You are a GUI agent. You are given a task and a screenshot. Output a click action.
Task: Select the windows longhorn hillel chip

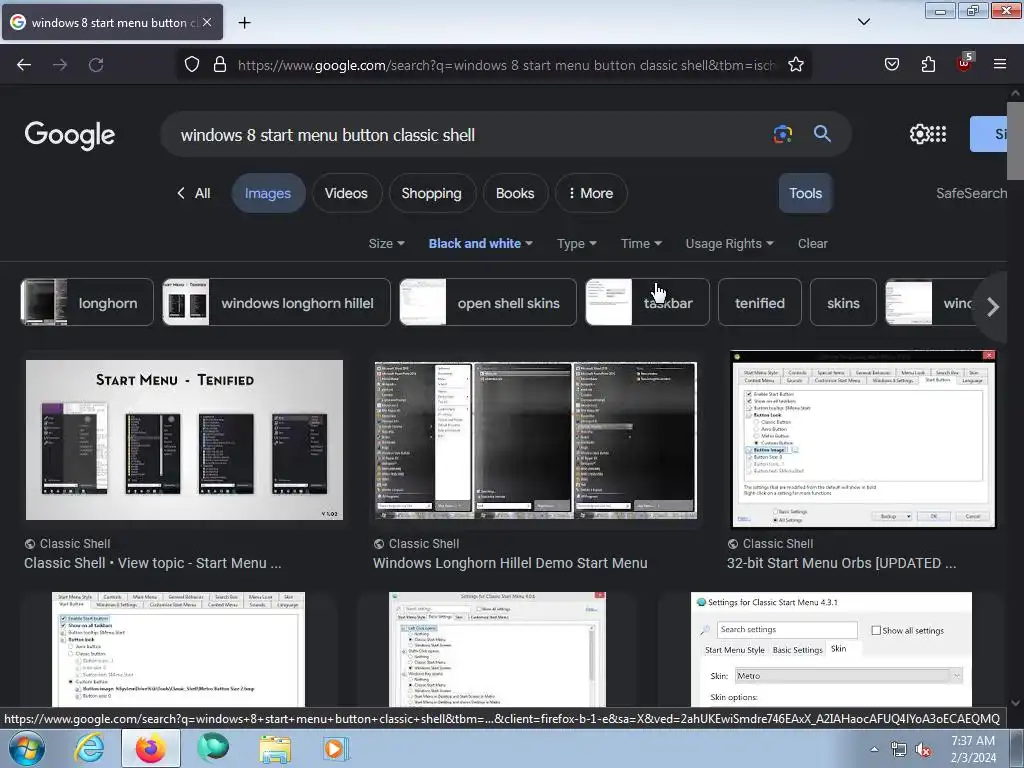click(276, 302)
